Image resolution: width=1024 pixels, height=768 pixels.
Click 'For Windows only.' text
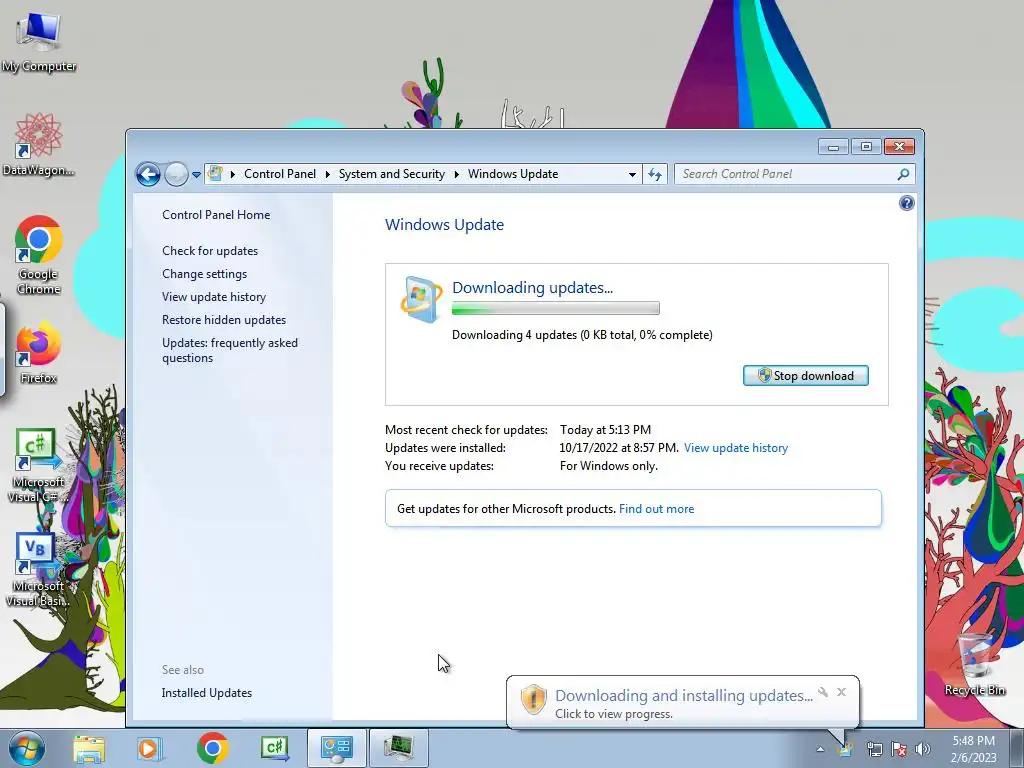pyautogui.click(x=609, y=466)
